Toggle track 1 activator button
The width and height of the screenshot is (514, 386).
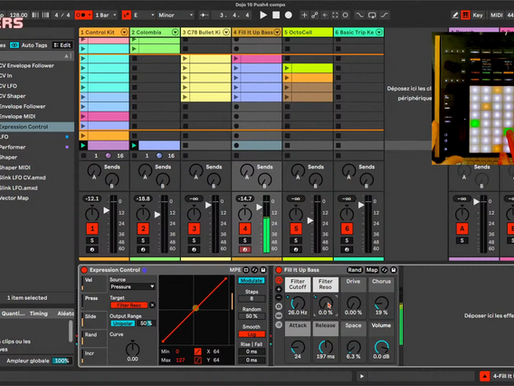pyautogui.click(x=92, y=229)
